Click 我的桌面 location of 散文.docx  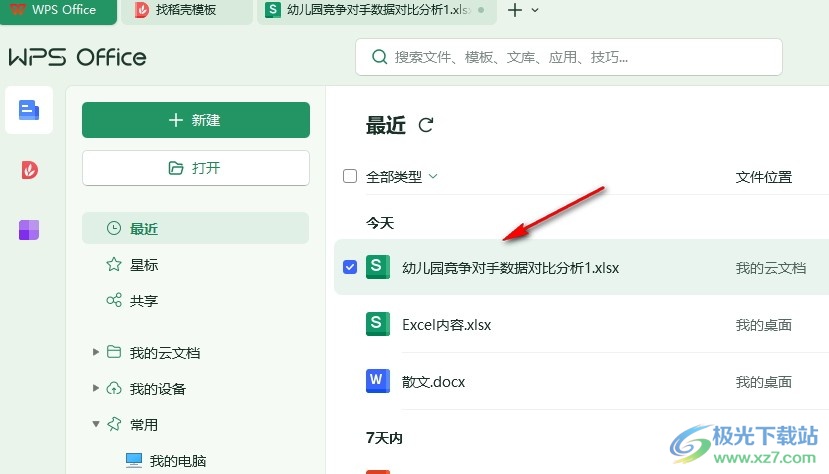(x=763, y=382)
